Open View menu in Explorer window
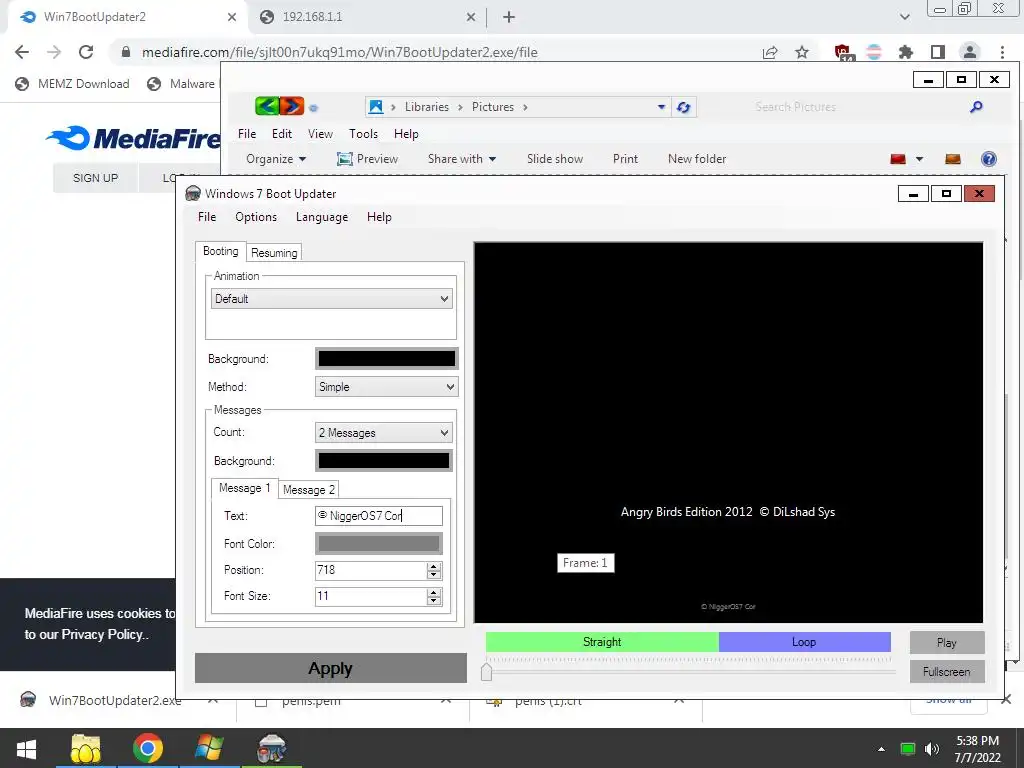Image resolution: width=1024 pixels, height=768 pixels. point(320,134)
